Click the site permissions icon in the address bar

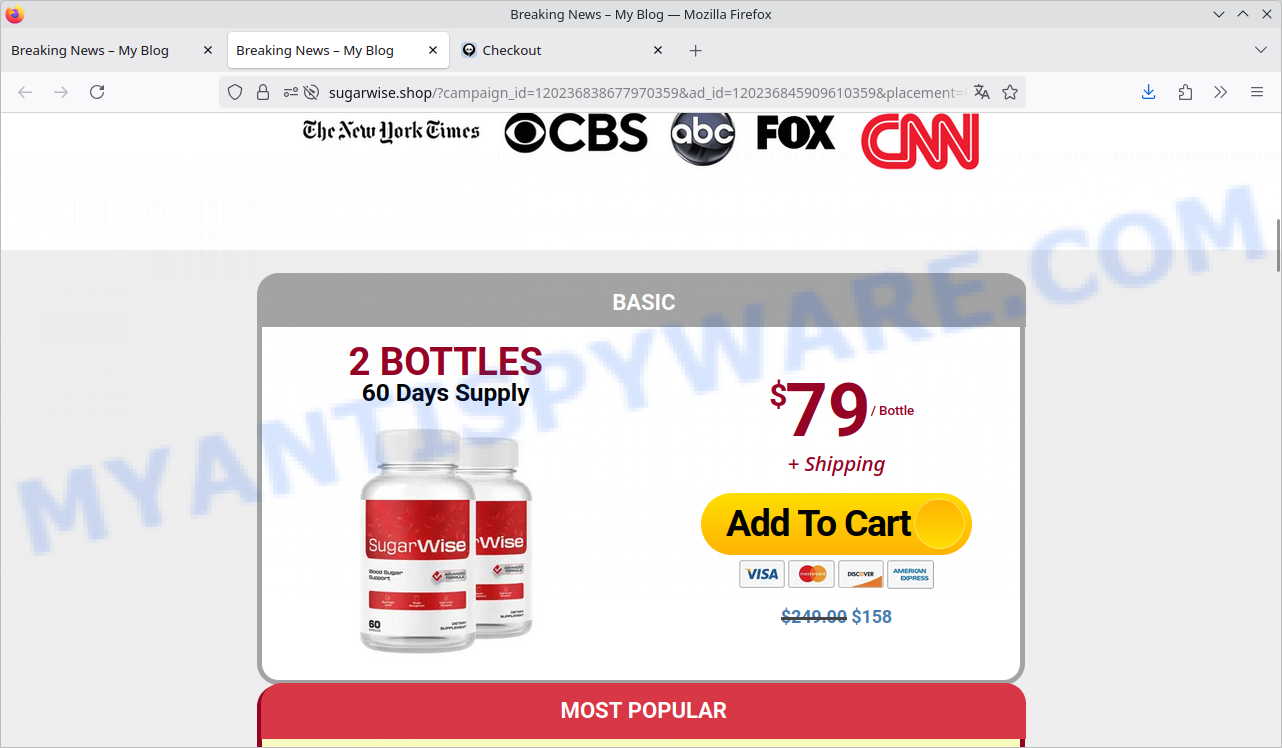tap(290, 92)
